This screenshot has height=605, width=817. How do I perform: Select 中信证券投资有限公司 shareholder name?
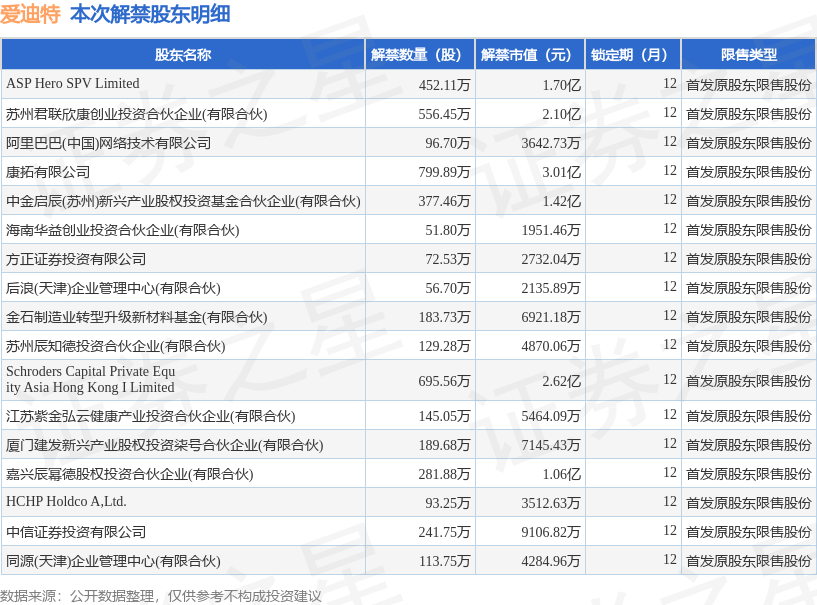click(x=76, y=532)
